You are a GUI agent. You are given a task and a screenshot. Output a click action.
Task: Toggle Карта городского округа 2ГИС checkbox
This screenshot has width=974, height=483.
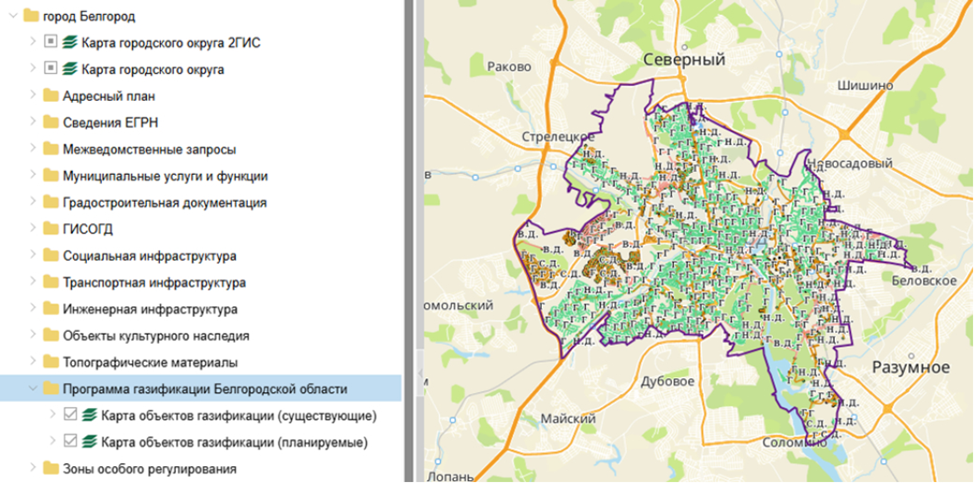[51, 43]
